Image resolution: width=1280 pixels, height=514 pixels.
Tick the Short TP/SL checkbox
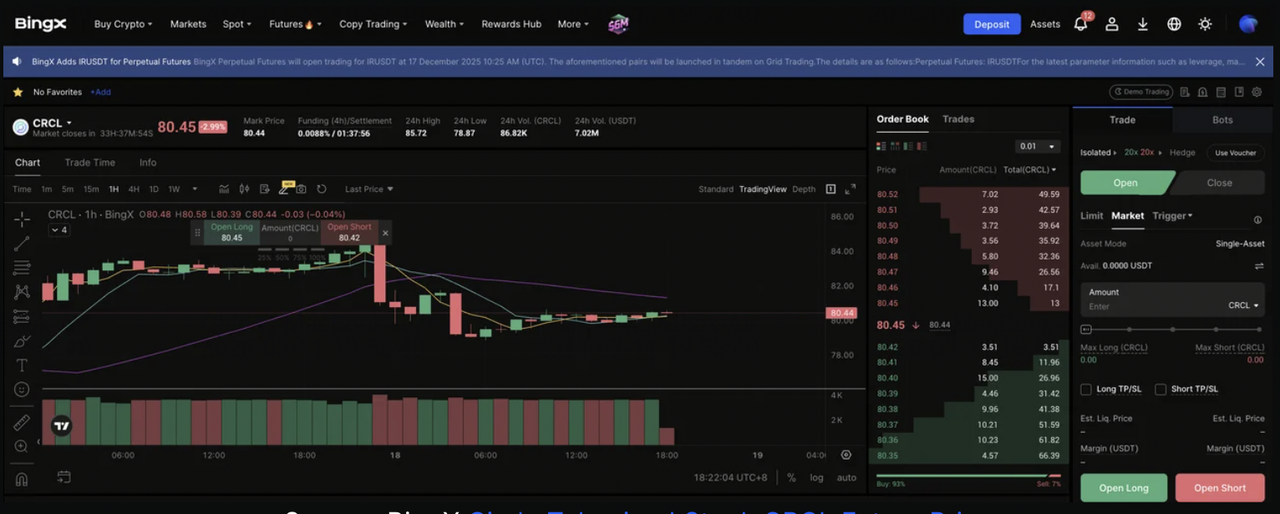1161,389
